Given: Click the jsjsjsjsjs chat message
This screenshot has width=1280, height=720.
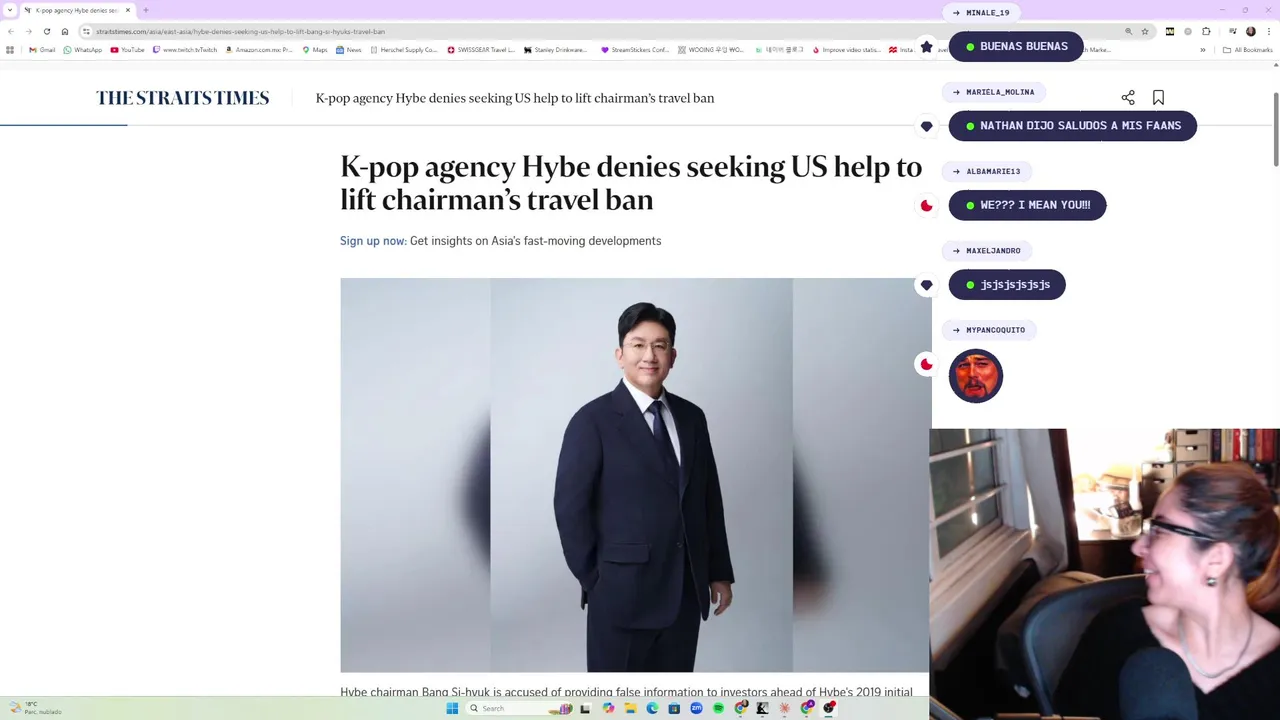Looking at the screenshot, I should [1007, 285].
